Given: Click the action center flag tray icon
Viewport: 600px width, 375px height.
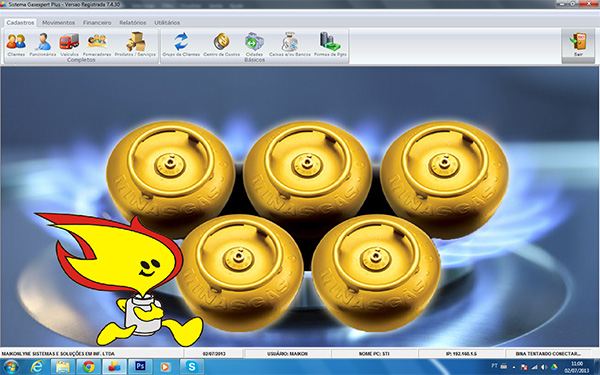Looking at the screenshot, I should coord(524,367).
